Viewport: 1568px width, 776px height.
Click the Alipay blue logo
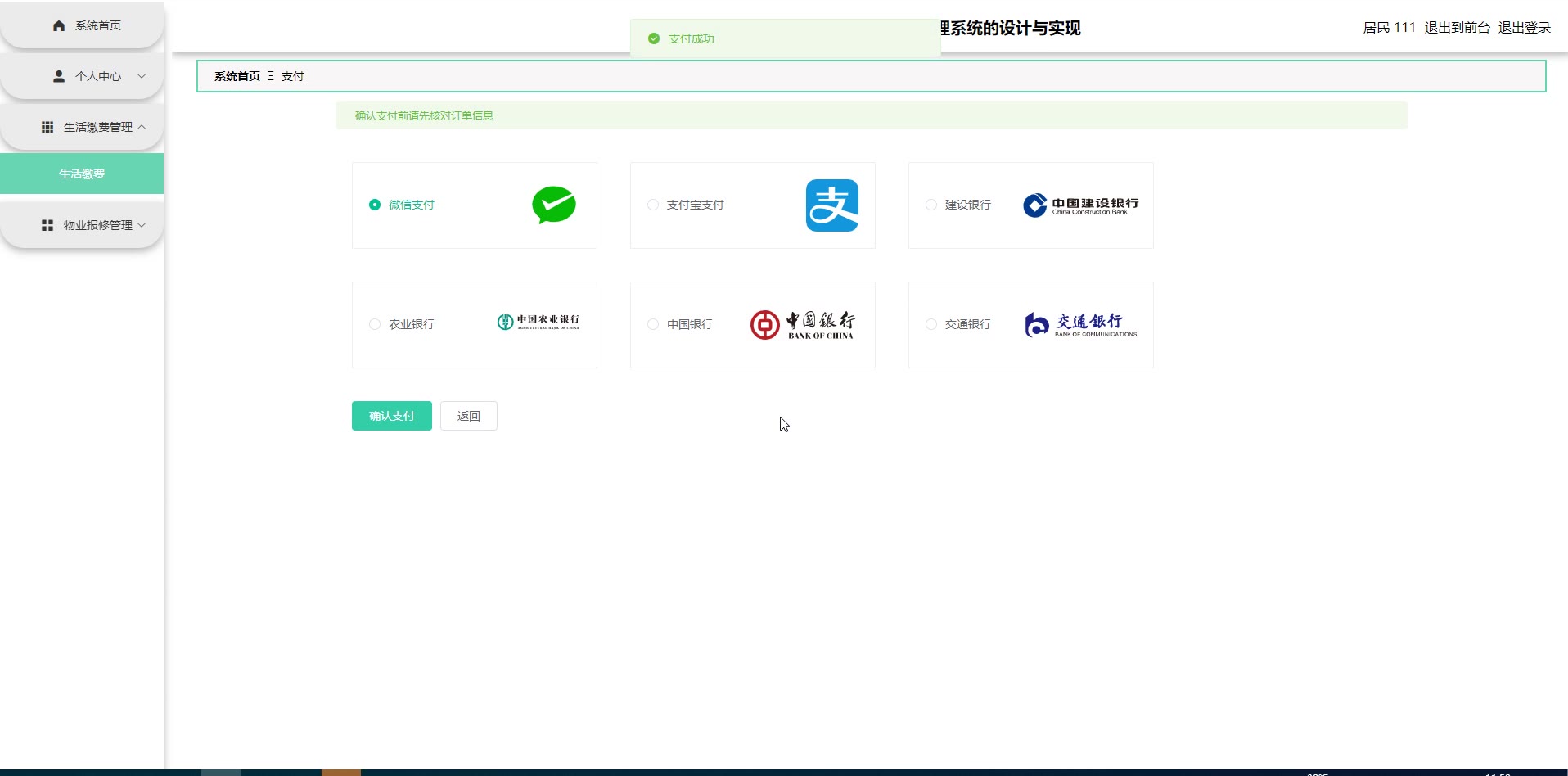(832, 205)
